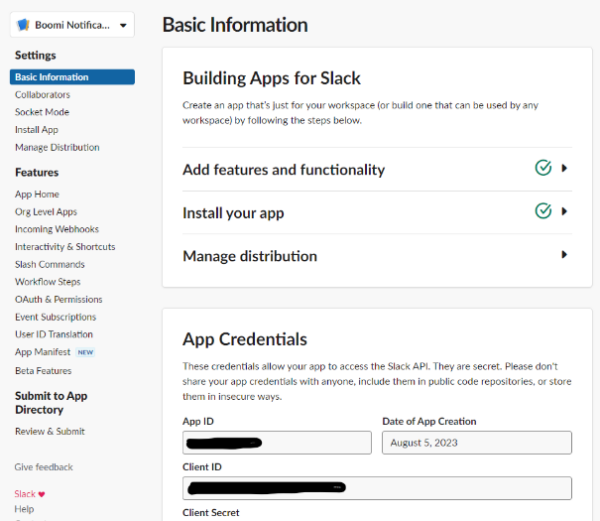Open App Manifest page

(42, 352)
